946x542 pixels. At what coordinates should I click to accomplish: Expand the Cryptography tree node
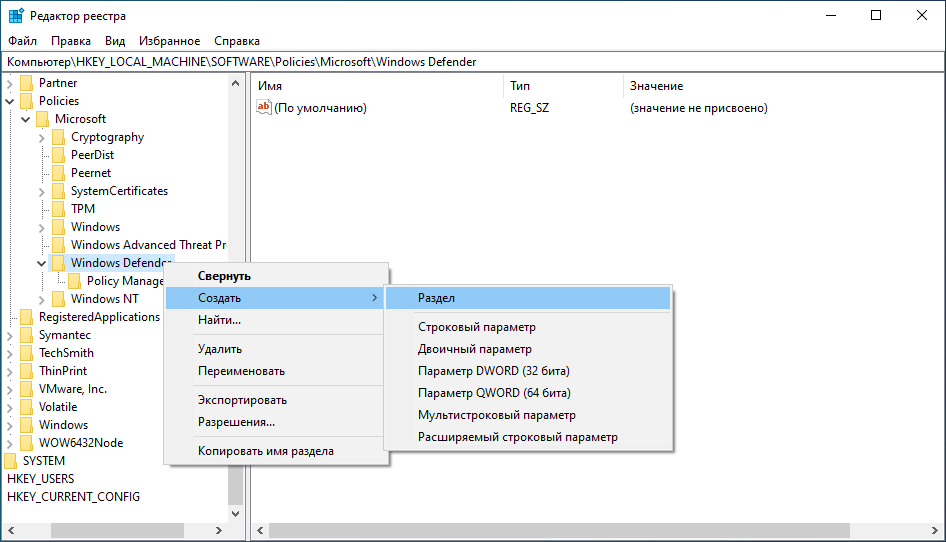pyautogui.click(x=42, y=138)
